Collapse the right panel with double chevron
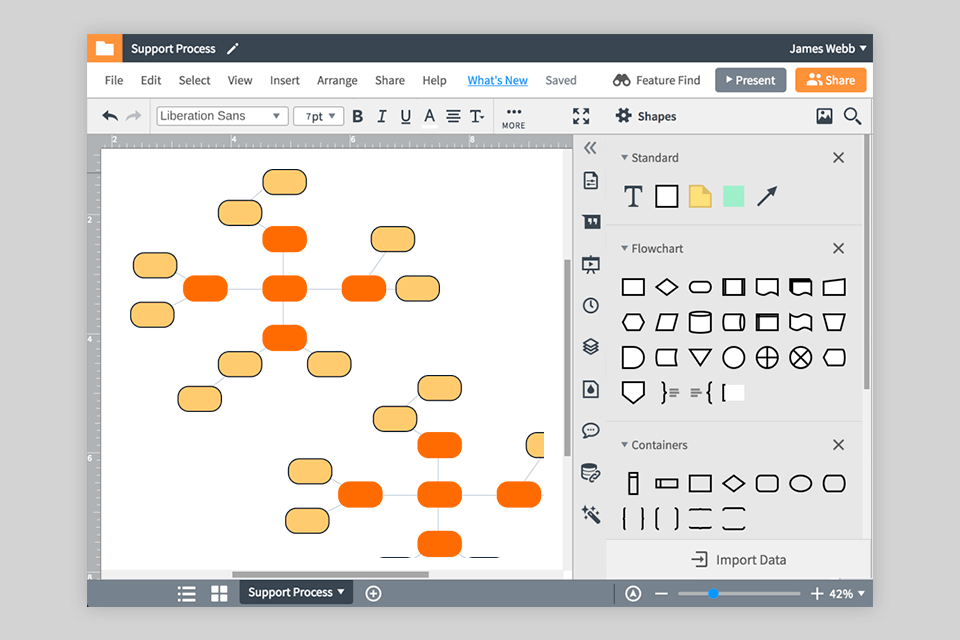960x640 pixels. 590,148
